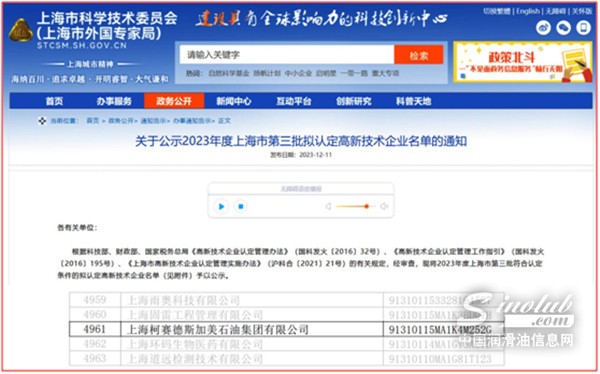
Task: Click the orange 检索 search button
Action: 419,55
